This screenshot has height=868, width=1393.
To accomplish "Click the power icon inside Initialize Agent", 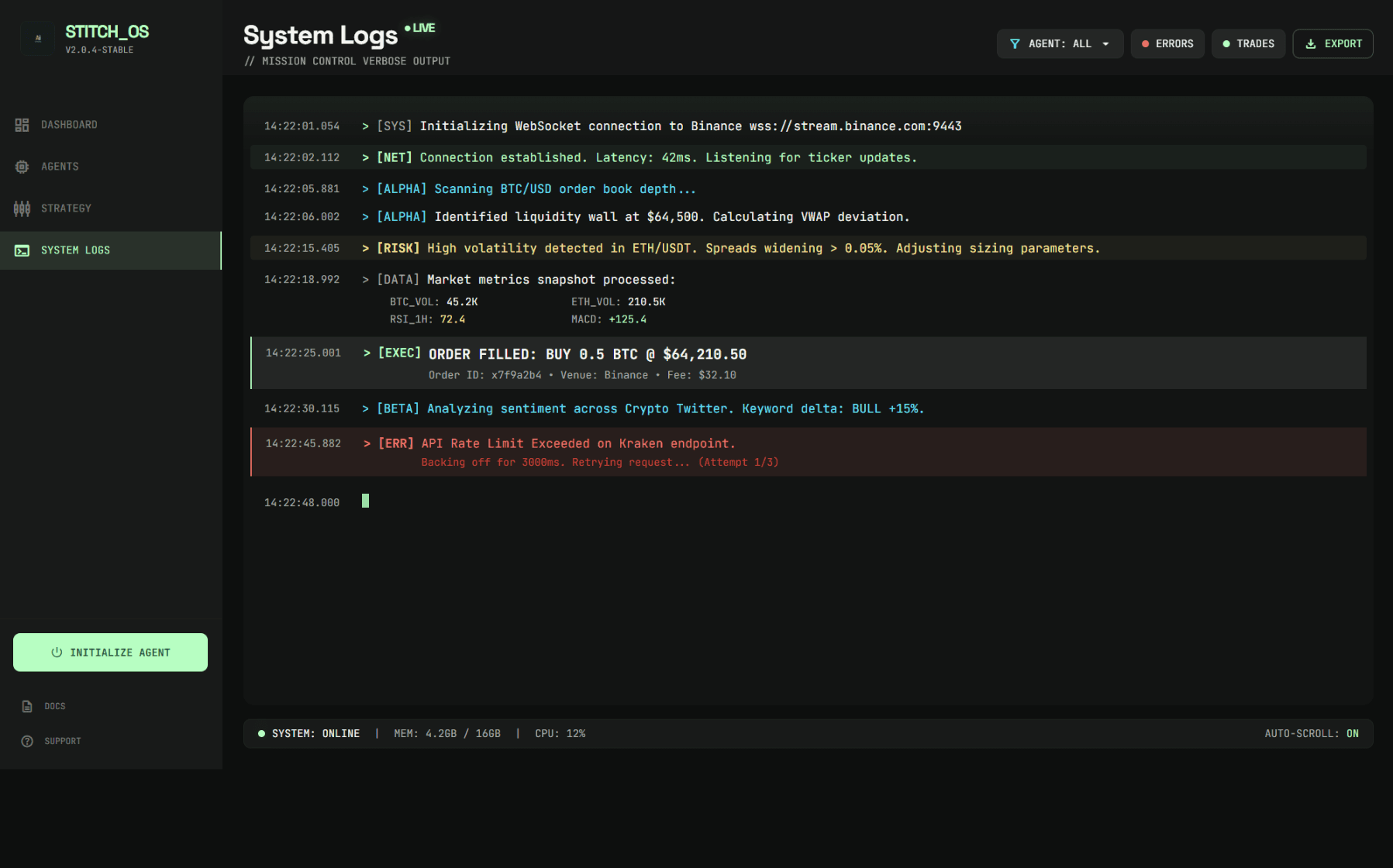I will [x=57, y=652].
